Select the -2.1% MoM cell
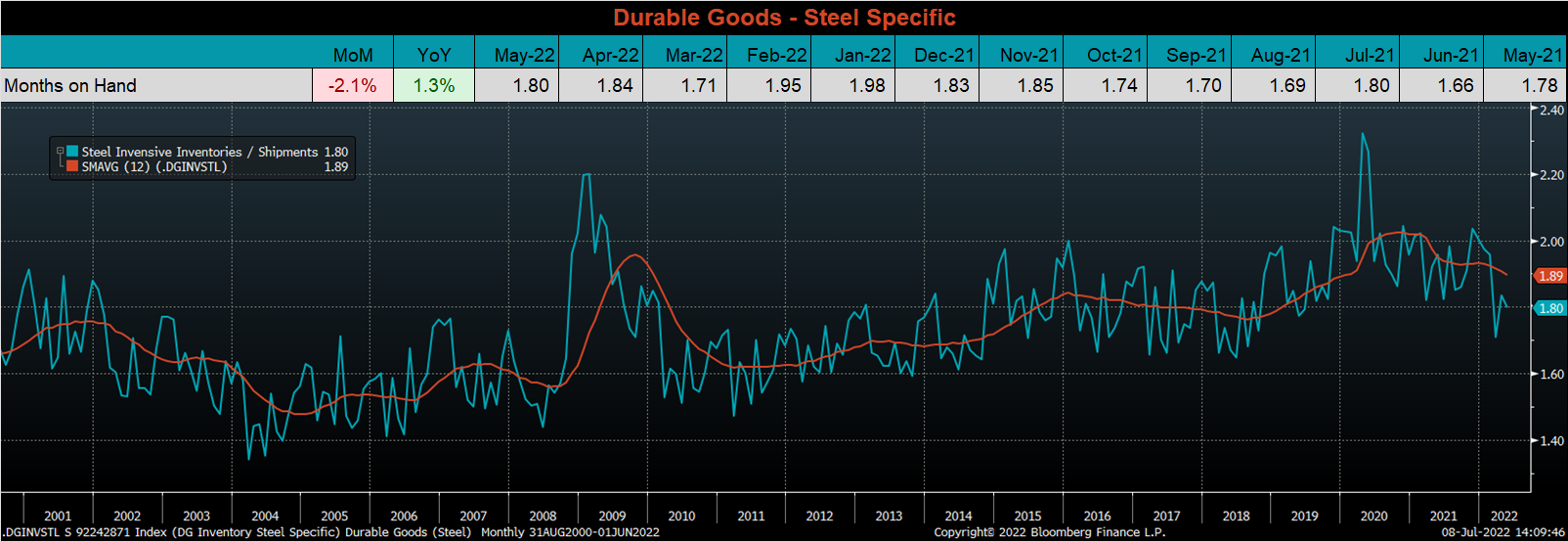This screenshot has width=1568, height=541. tap(353, 85)
